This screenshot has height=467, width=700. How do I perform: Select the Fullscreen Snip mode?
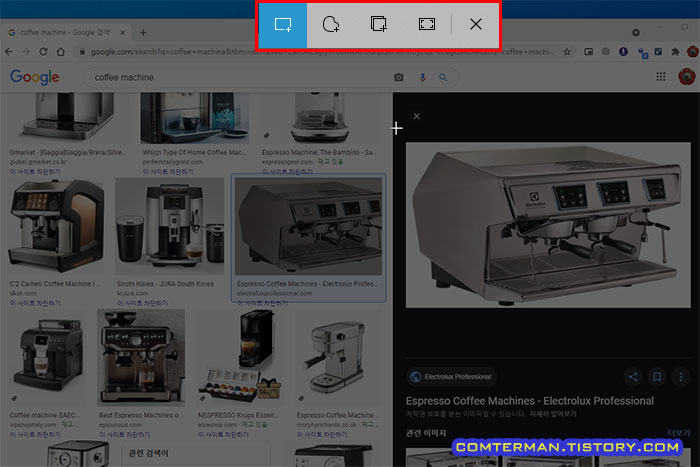427,25
